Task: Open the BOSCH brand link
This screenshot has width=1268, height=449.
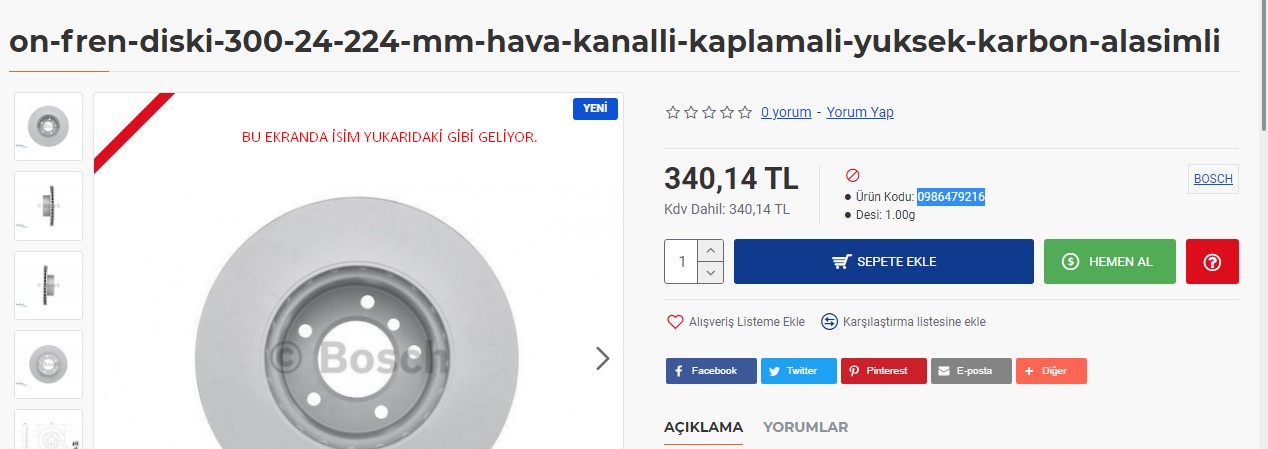Action: [1213, 179]
